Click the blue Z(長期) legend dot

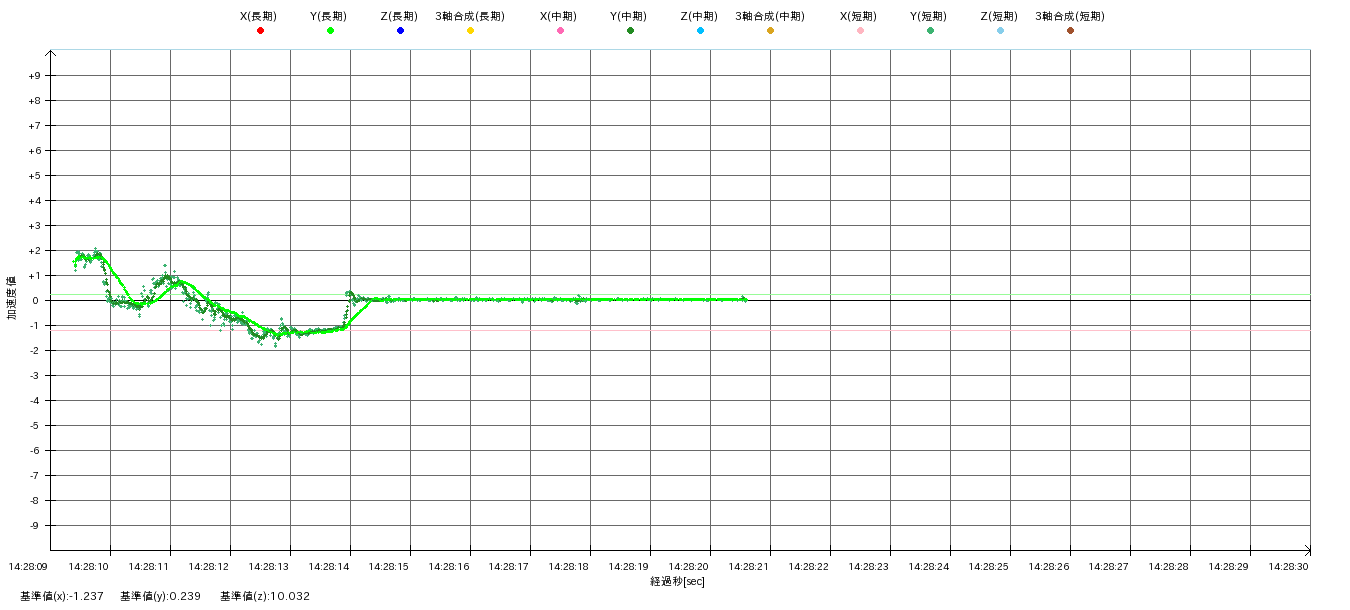coord(400,31)
